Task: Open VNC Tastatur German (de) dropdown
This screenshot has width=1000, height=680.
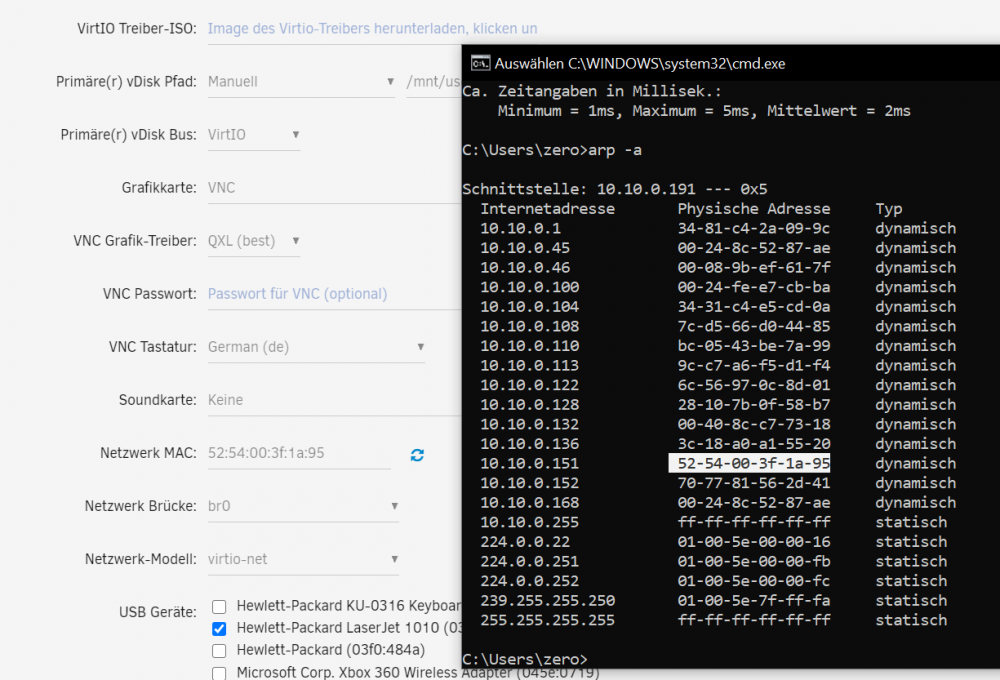Action: point(316,347)
